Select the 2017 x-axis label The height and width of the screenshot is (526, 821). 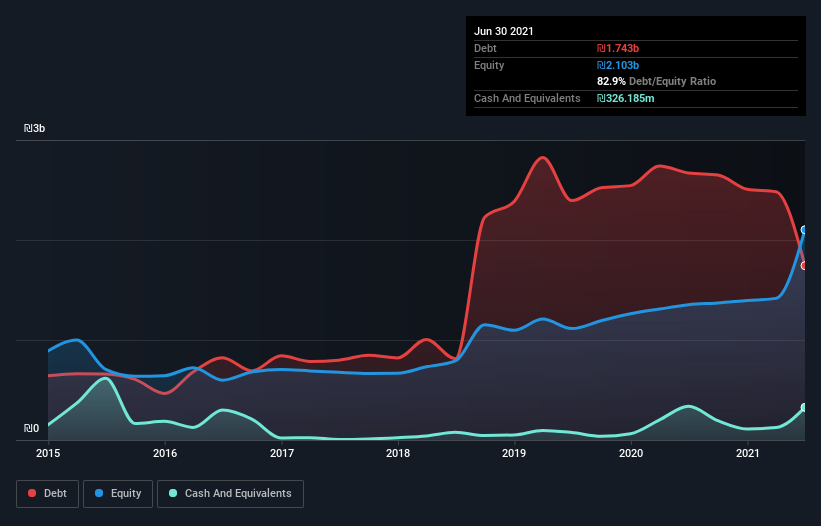point(282,453)
